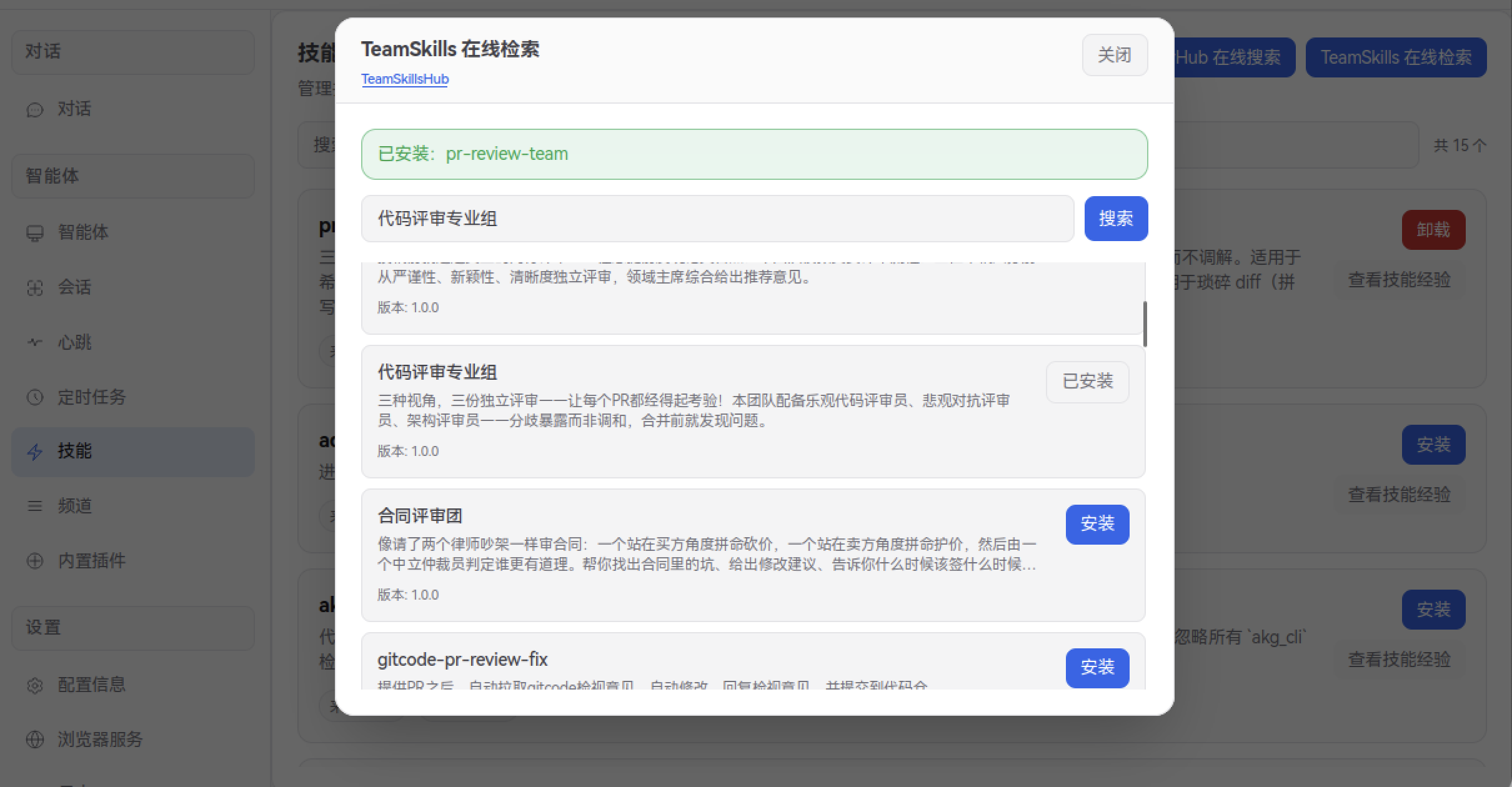Image resolution: width=1512 pixels, height=787 pixels.
Task: Click the gitcode-pr-review-fix result title
Action: pyautogui.click(x=462, y=660)
